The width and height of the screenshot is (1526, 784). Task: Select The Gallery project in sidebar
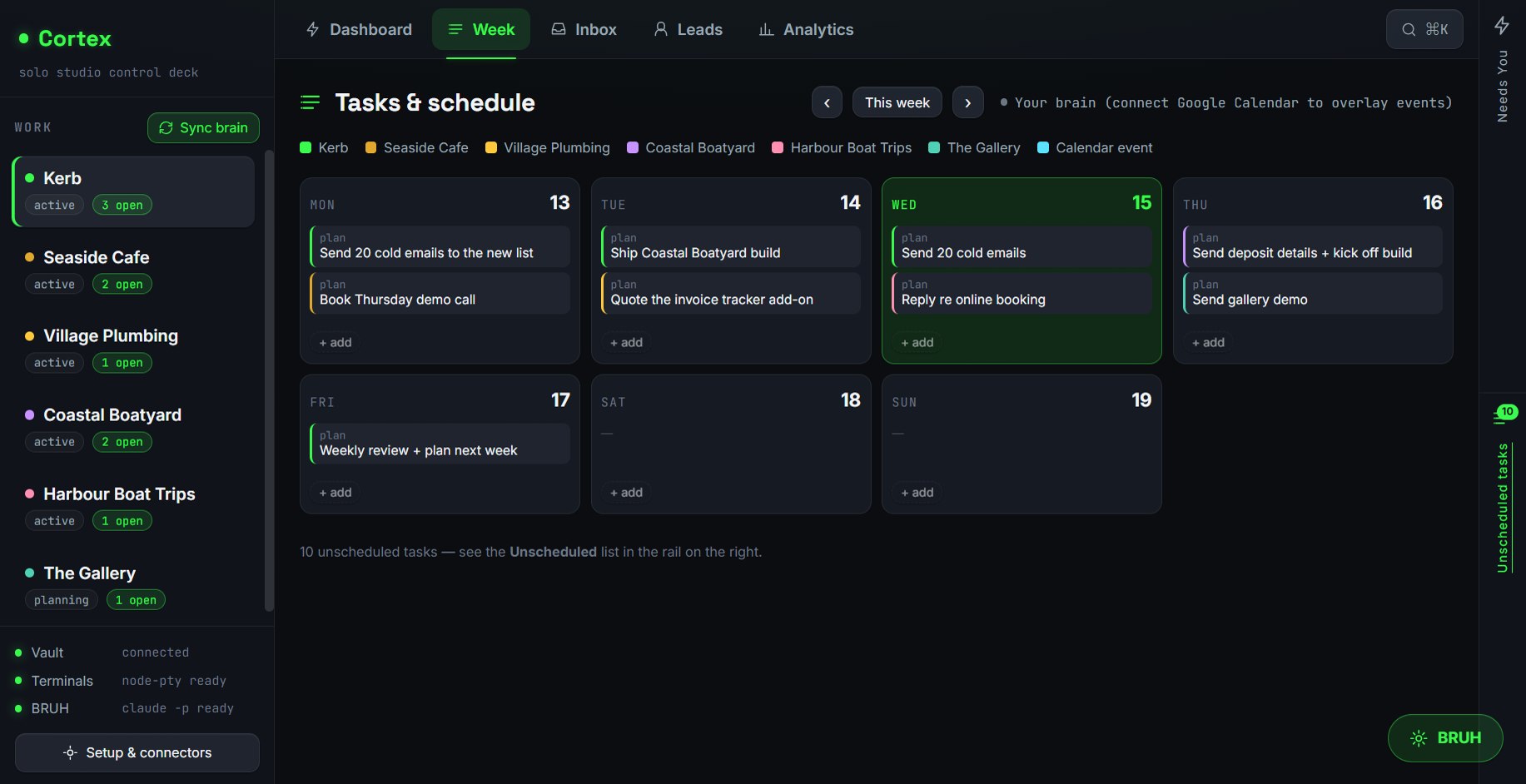(x=134, y=586)
